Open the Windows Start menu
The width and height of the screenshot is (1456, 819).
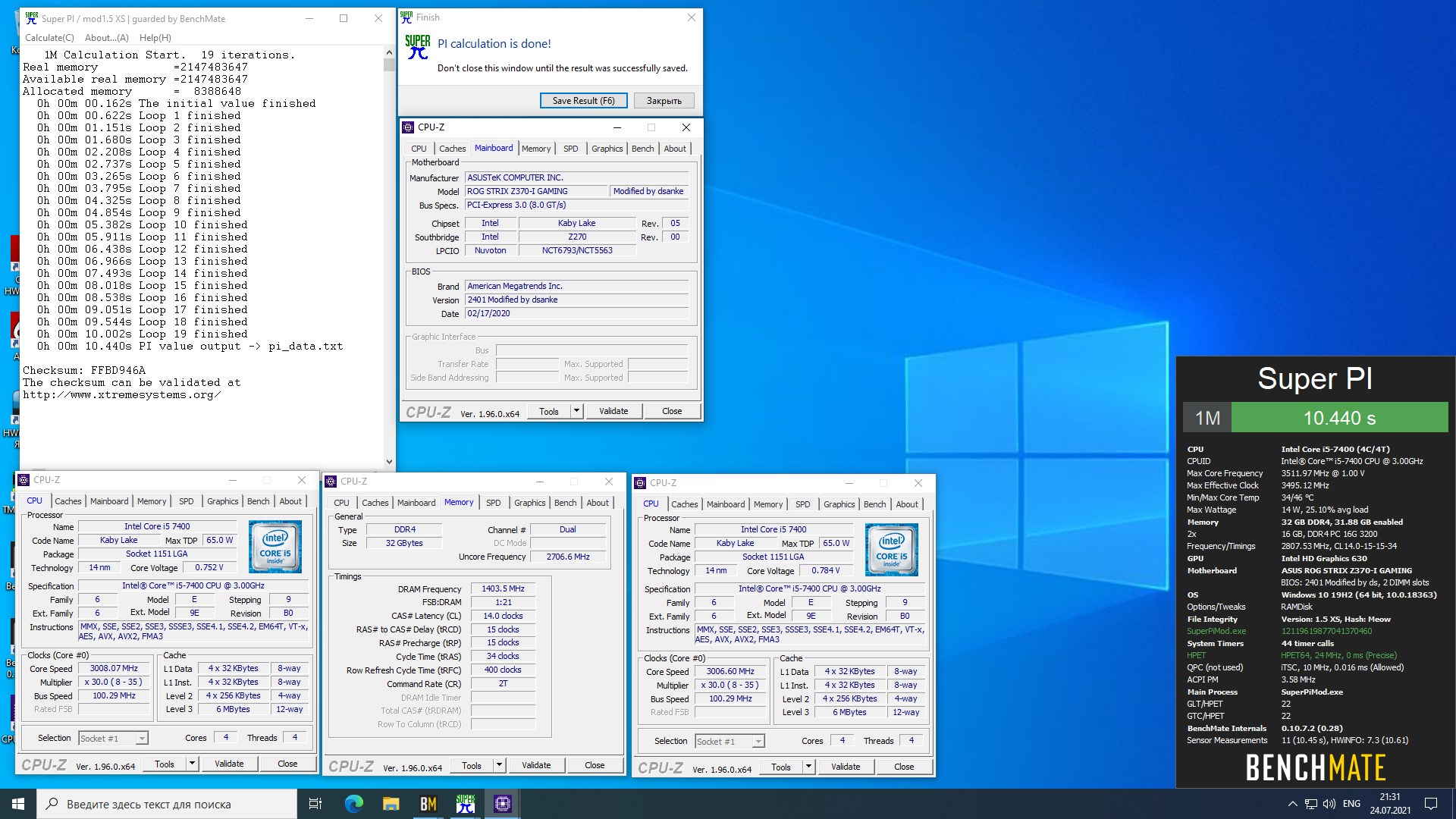[x=18, y=804]
